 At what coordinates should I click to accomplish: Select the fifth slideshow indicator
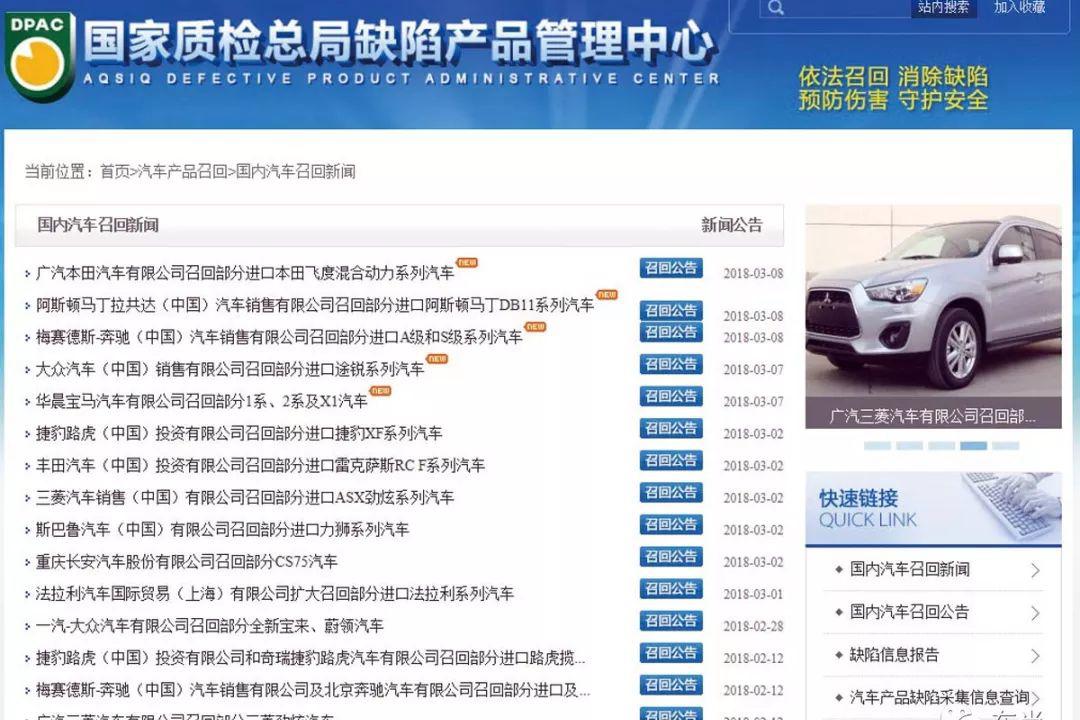1006,446
